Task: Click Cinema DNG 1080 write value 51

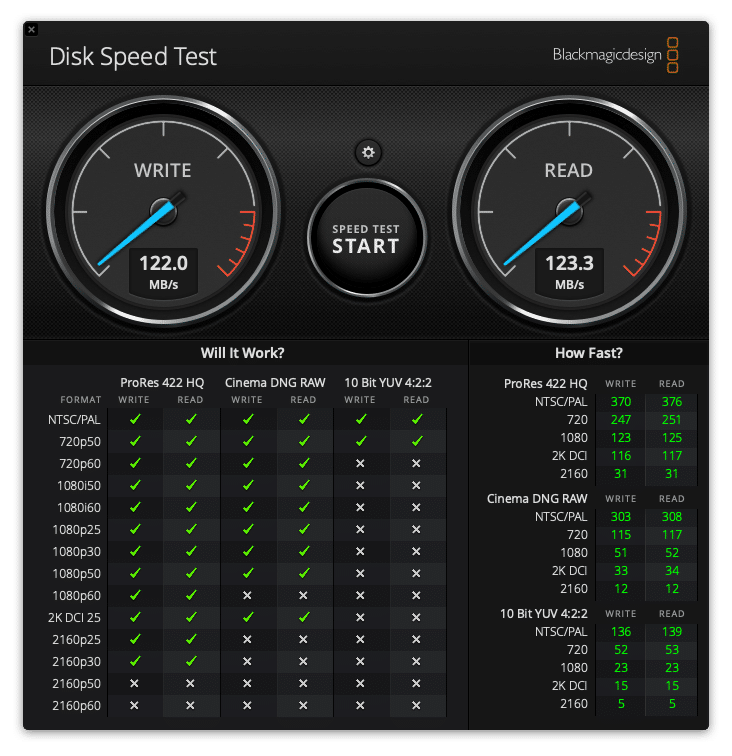Action: (x=621, y=553)
